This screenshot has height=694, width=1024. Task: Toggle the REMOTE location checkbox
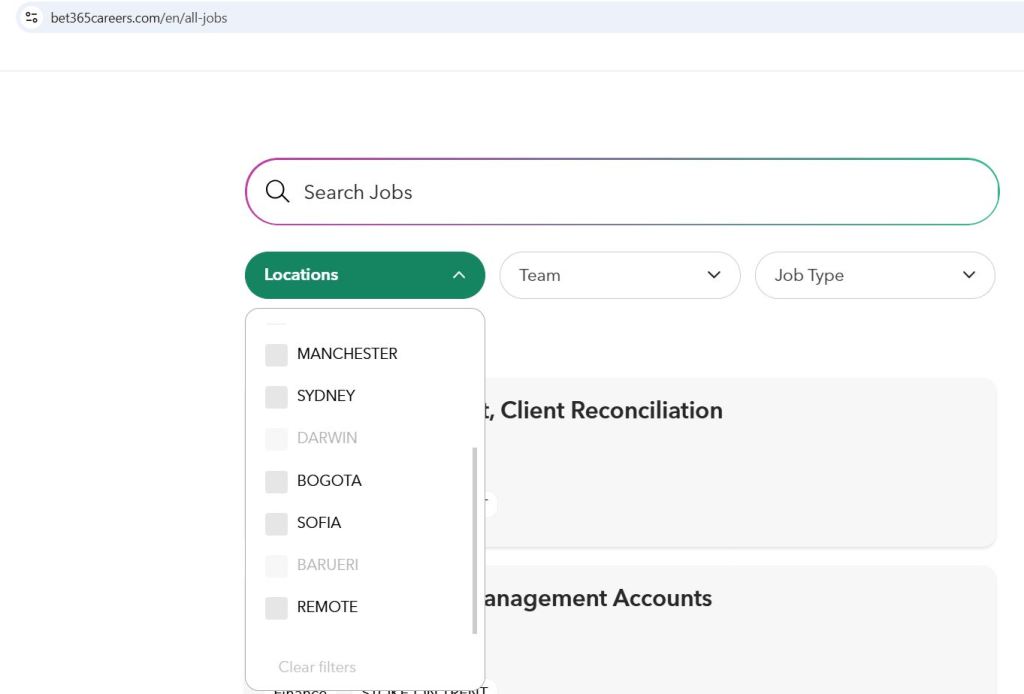(x=276, y=607)
